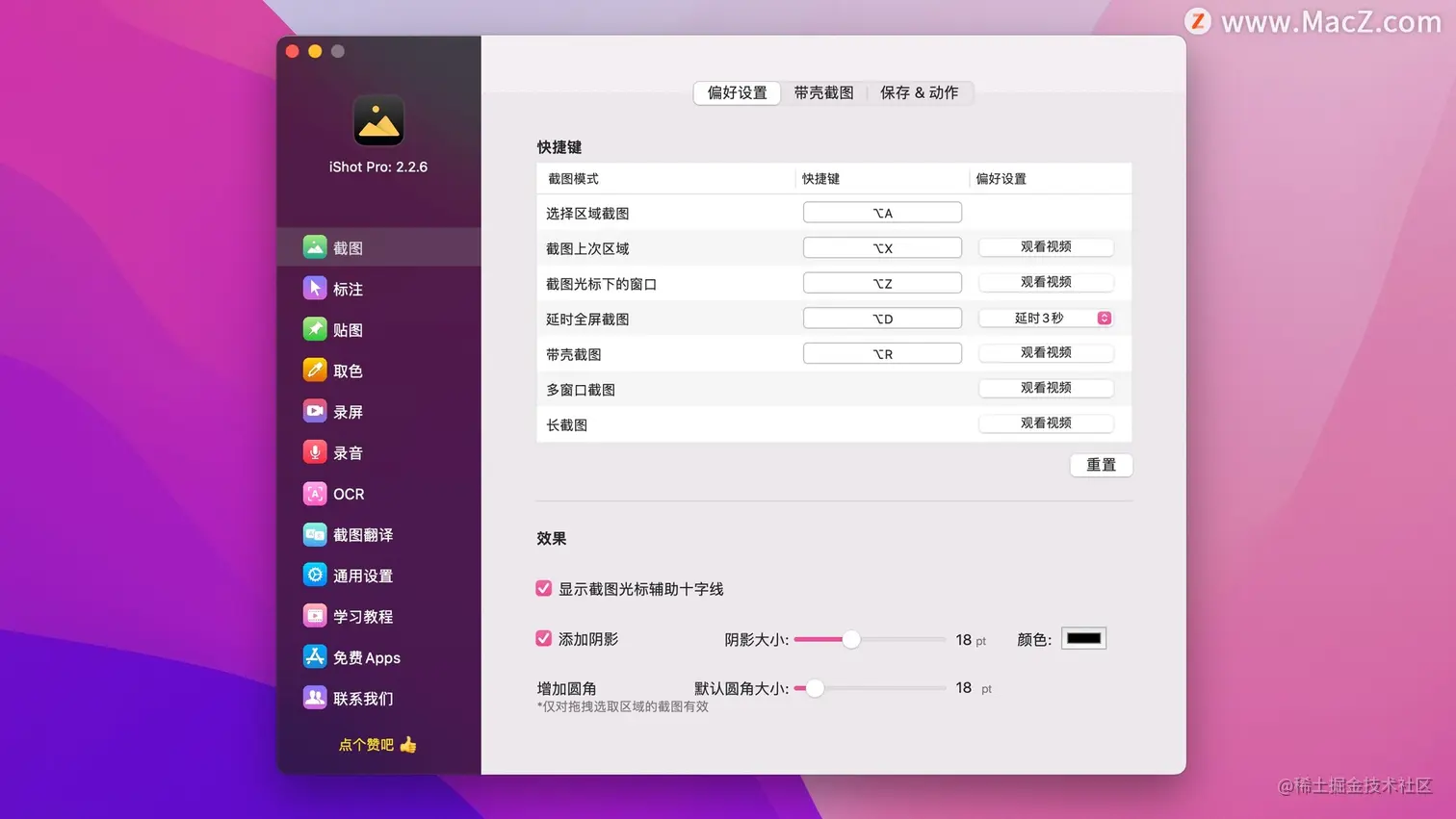Select the 录音 sidebar label

pos(348,453)
